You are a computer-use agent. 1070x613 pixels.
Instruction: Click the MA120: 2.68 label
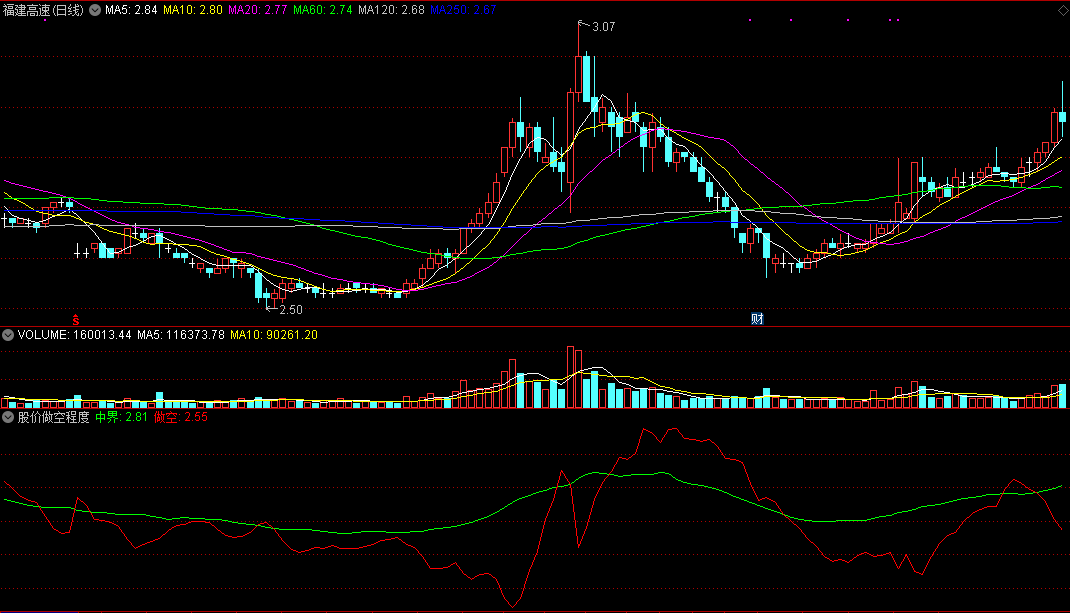[x=391, y=10]
